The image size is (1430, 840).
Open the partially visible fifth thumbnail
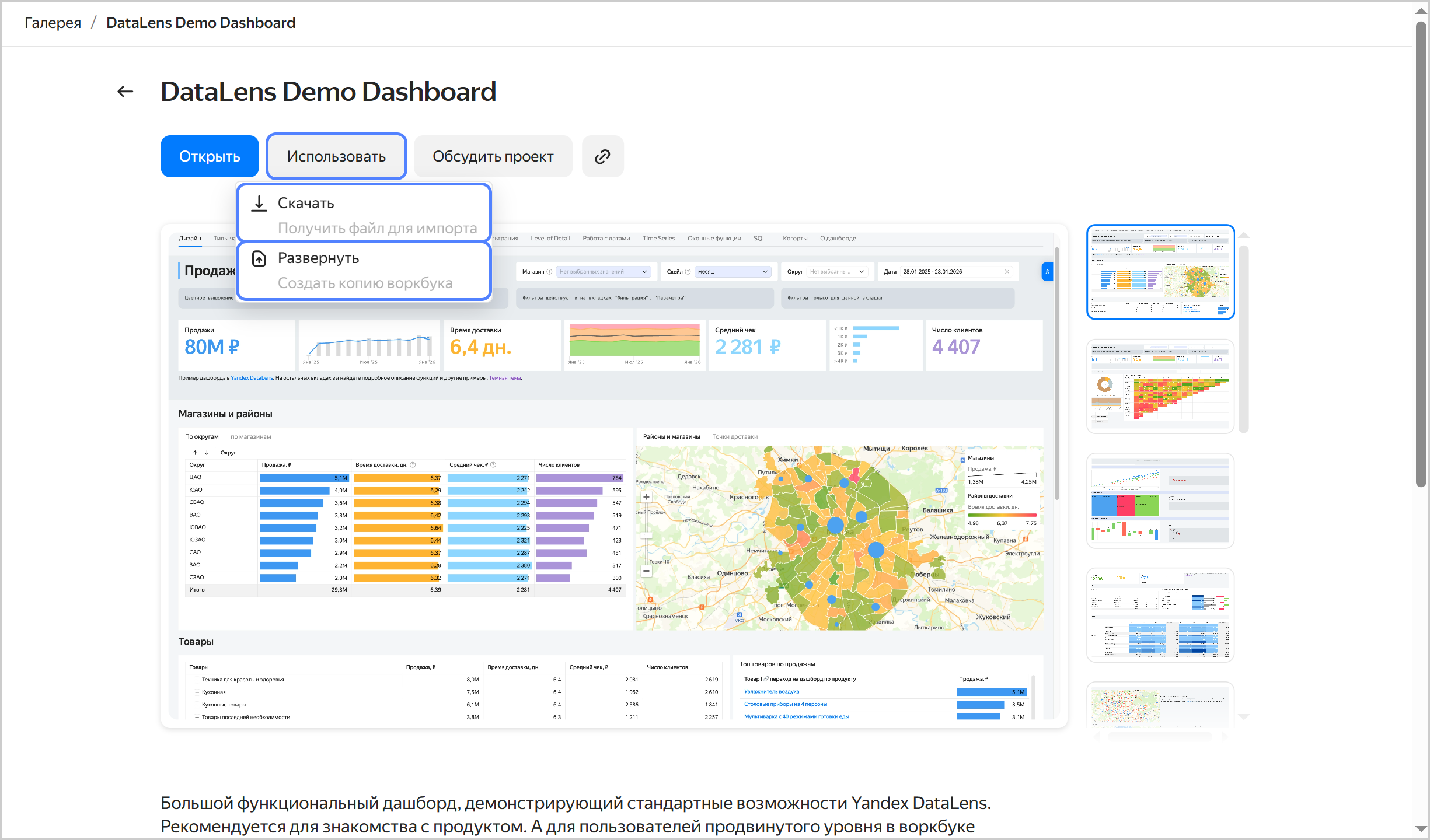point(1160,705)
